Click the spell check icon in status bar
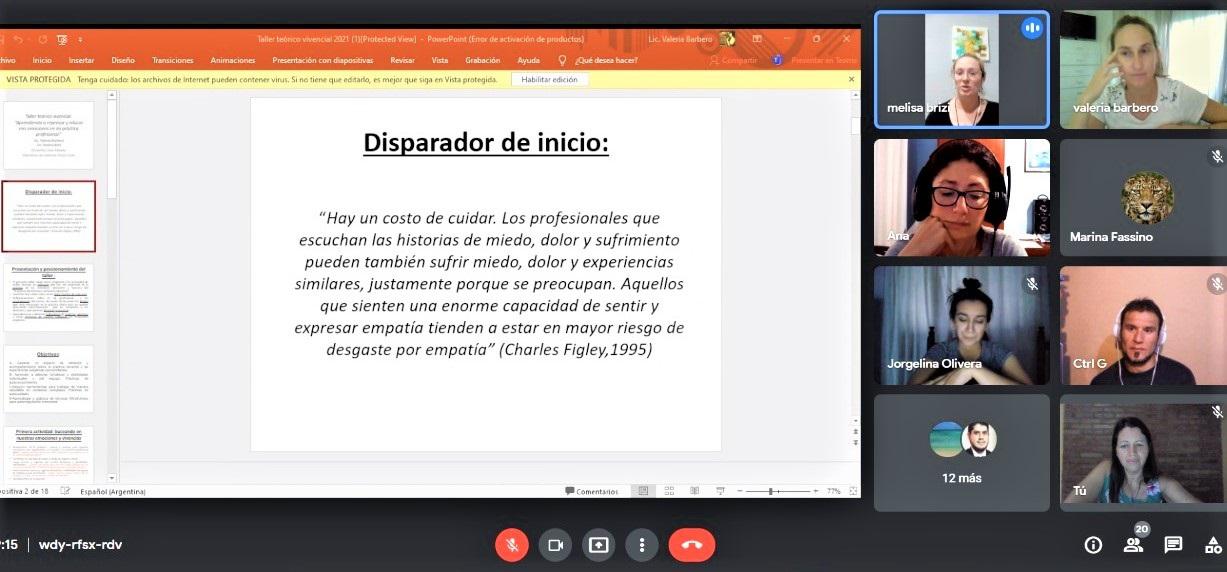1227x572 pixels. click(66, 491)
